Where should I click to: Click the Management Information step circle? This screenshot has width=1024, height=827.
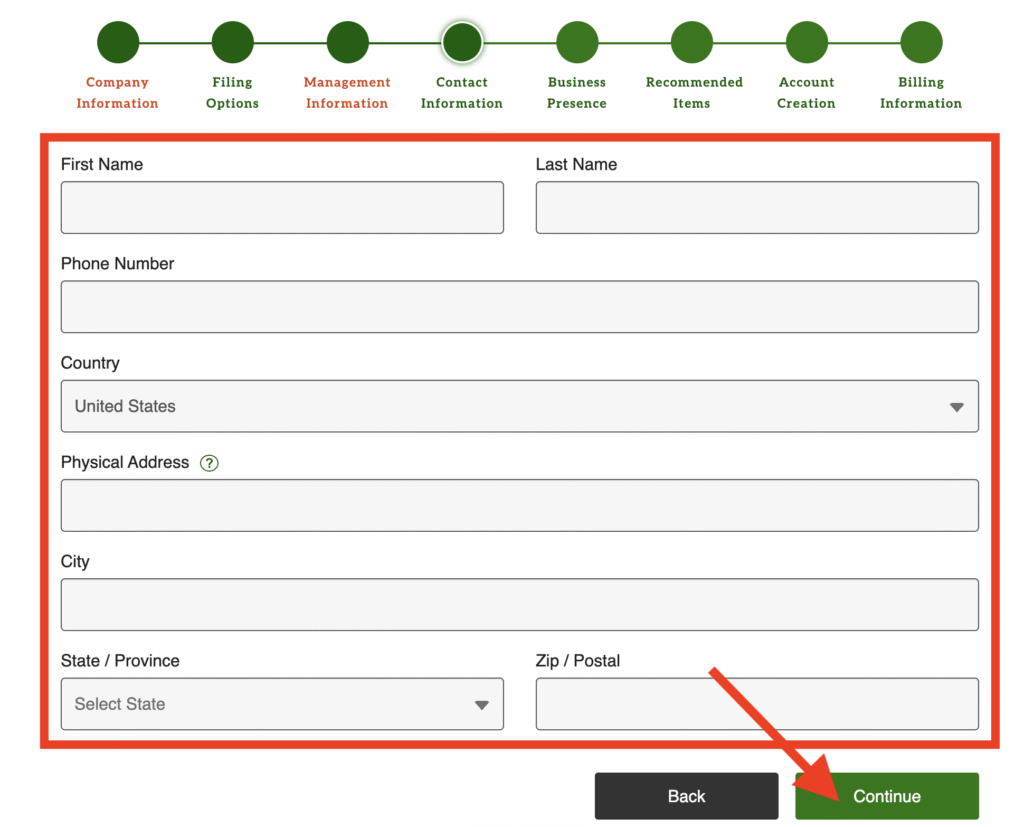coord(347,43)
